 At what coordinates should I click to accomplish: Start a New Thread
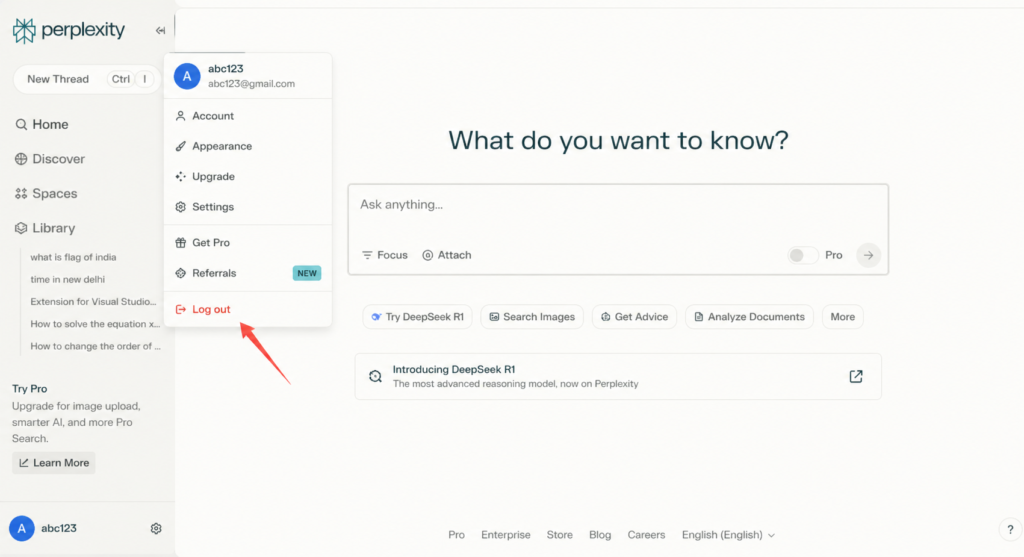[x=58, y=79]
